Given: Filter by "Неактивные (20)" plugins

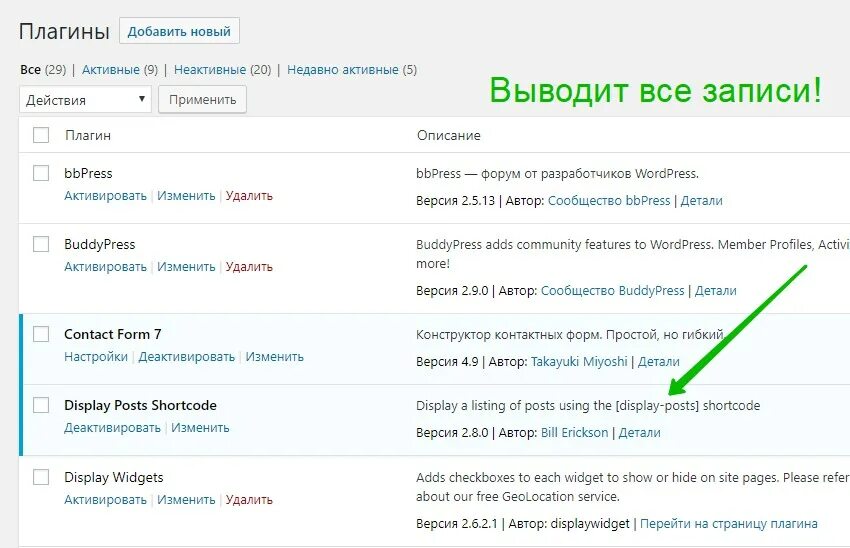Looking at the screenshot, I should (x=222, y=69).
